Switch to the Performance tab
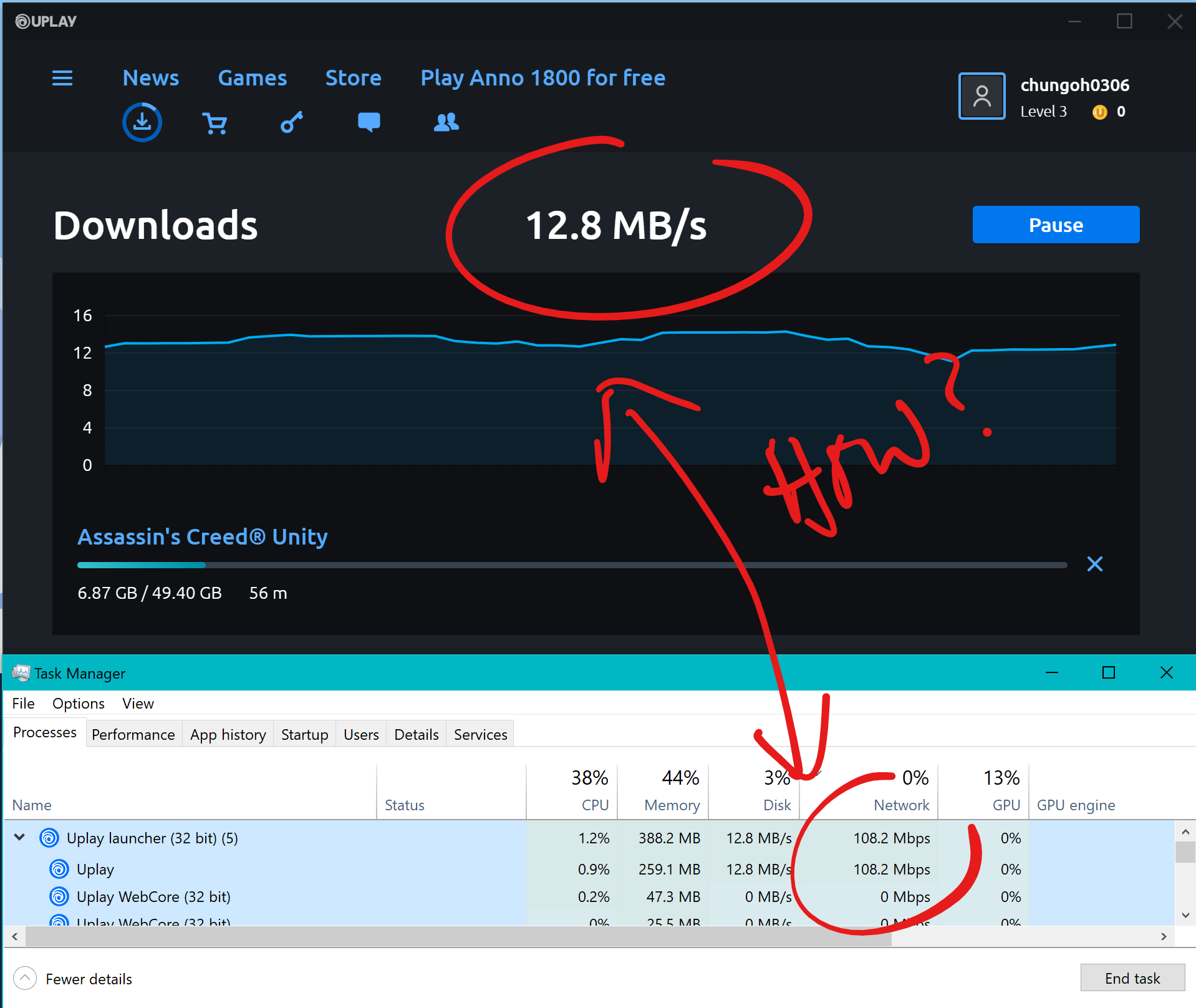Screen dimensions: 1196x1008 point(133,734)
